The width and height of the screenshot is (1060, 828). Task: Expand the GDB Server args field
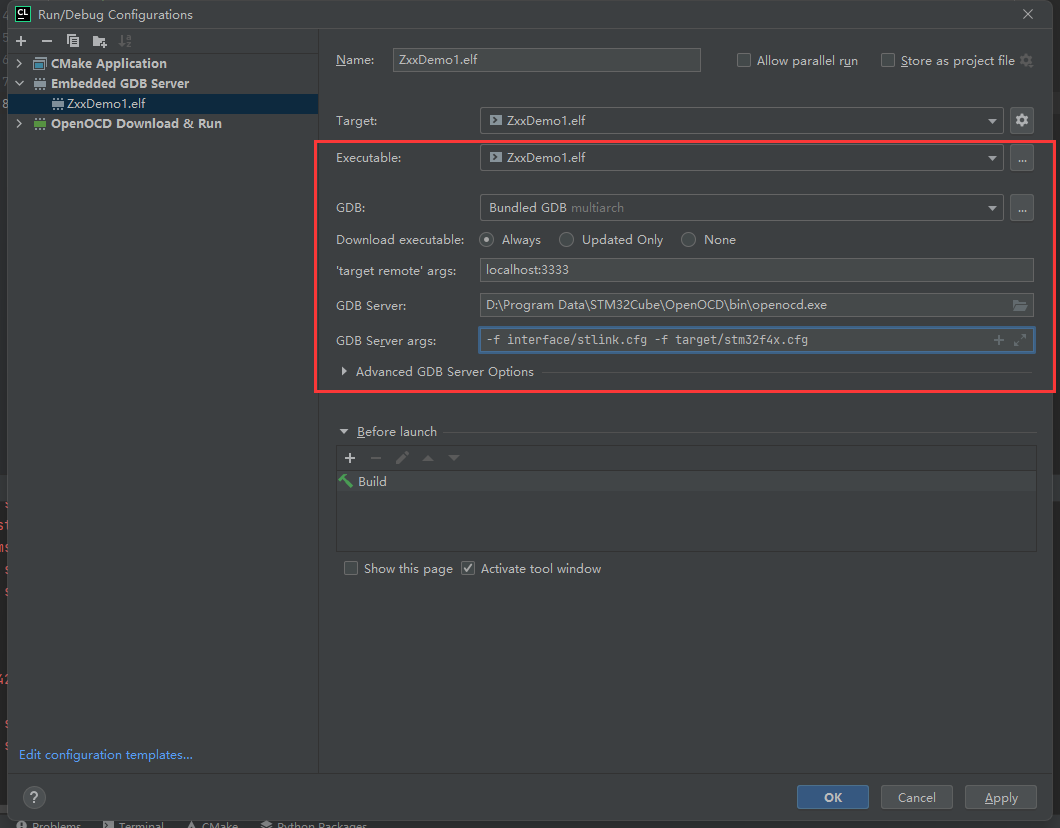1020,340
